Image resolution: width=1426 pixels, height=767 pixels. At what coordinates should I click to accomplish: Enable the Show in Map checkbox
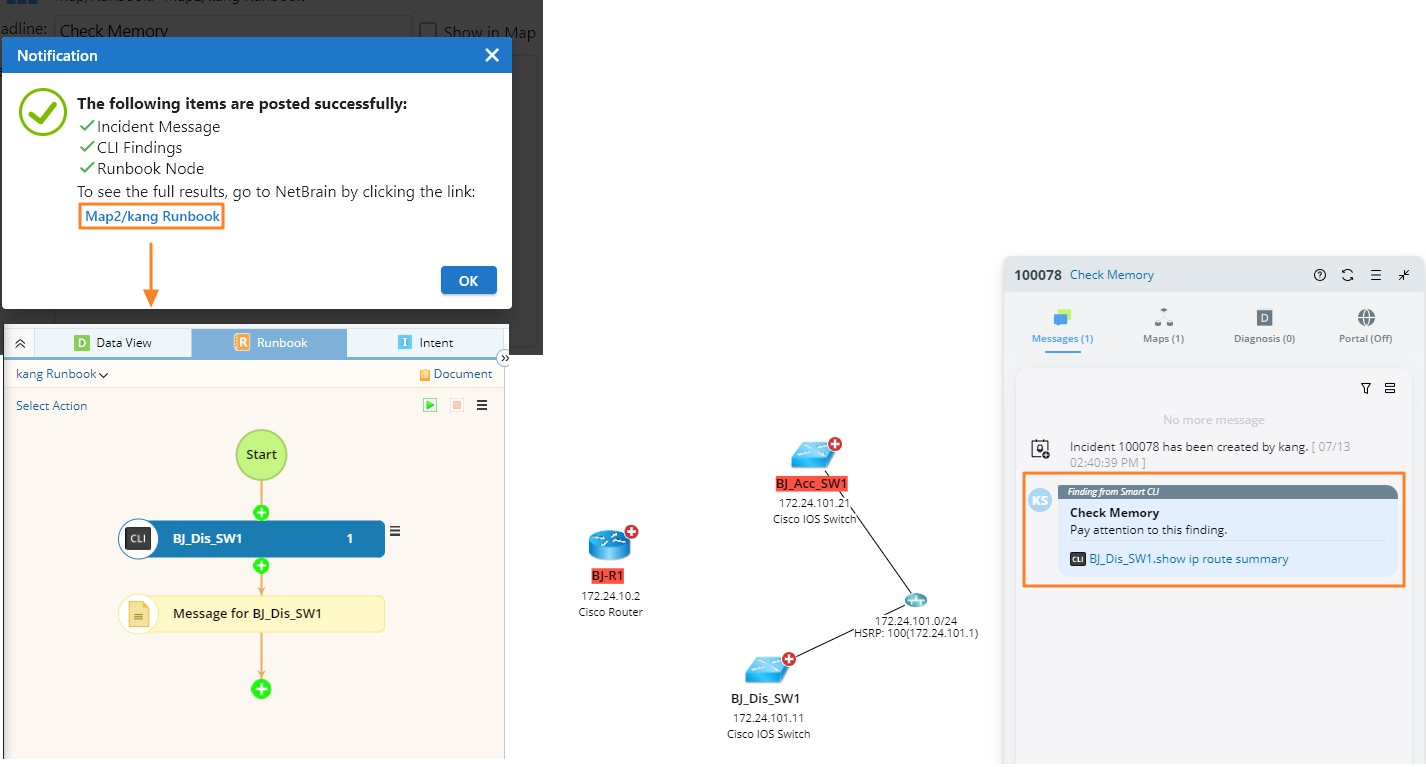coord(428,31)
